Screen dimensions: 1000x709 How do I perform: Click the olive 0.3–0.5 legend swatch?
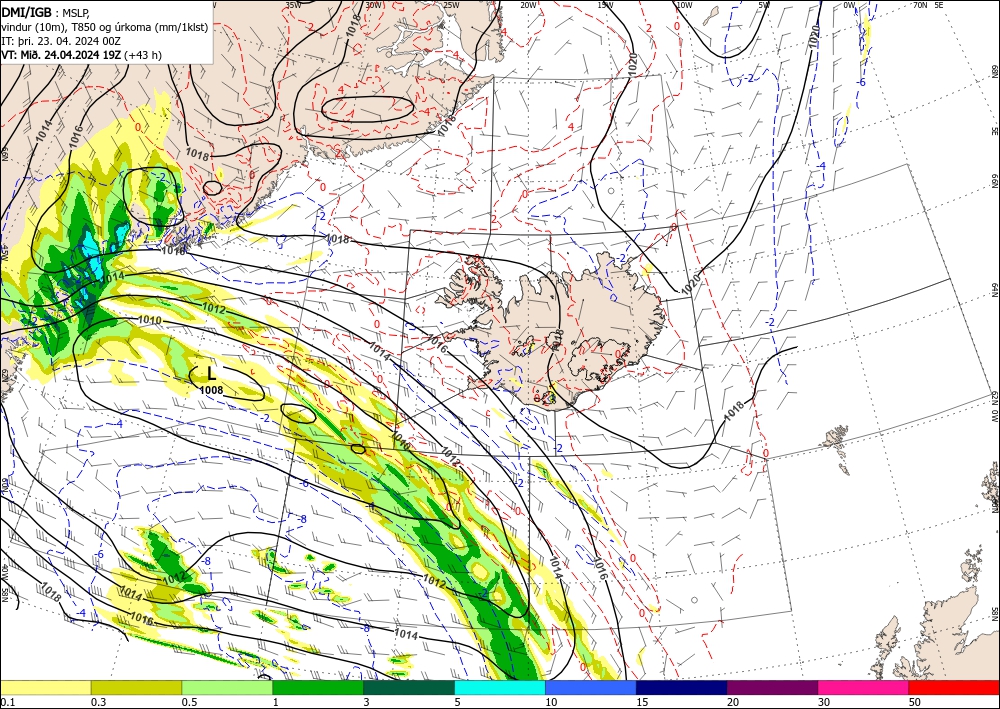coord(136,687)
